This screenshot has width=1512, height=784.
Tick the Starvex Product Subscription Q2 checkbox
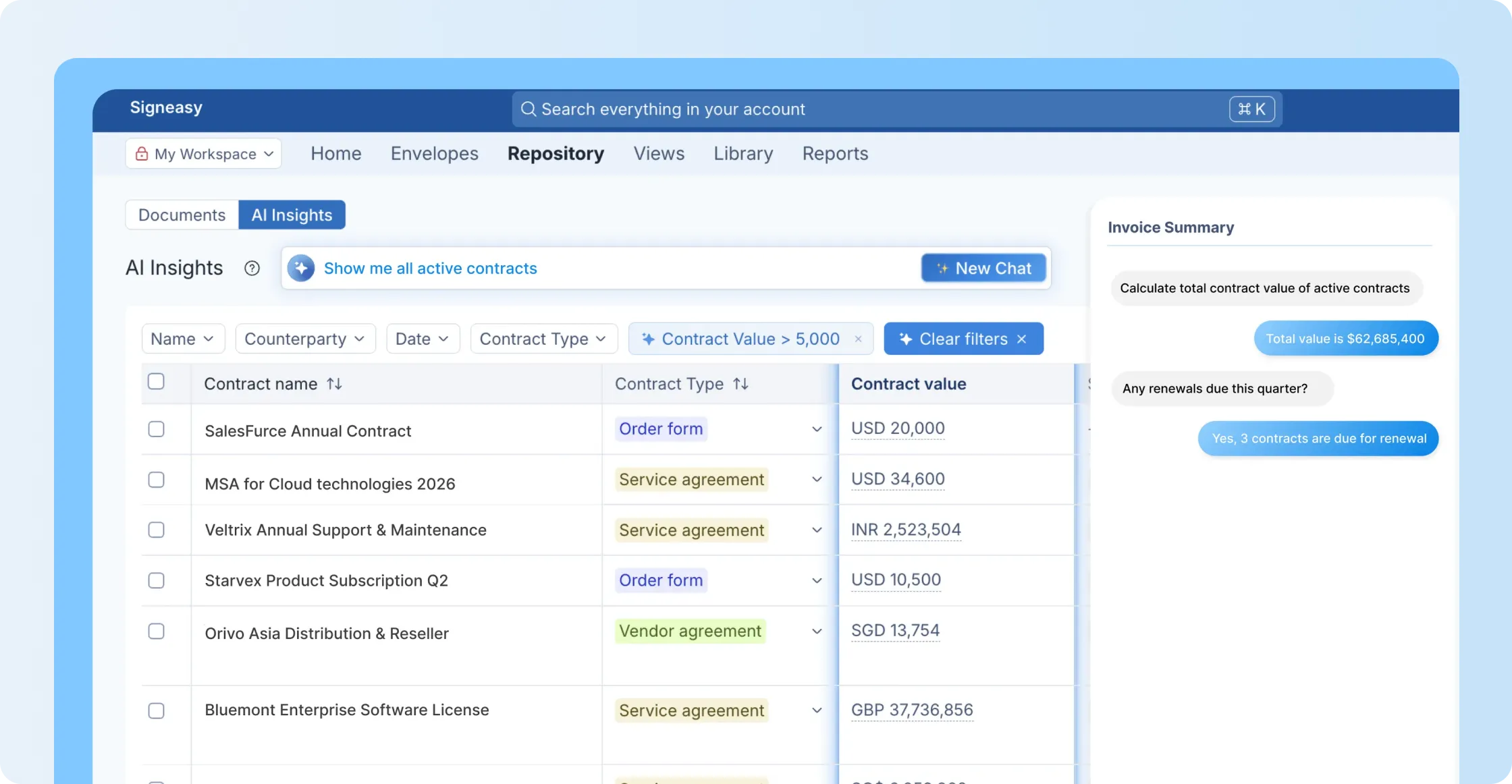pos(156,580)
